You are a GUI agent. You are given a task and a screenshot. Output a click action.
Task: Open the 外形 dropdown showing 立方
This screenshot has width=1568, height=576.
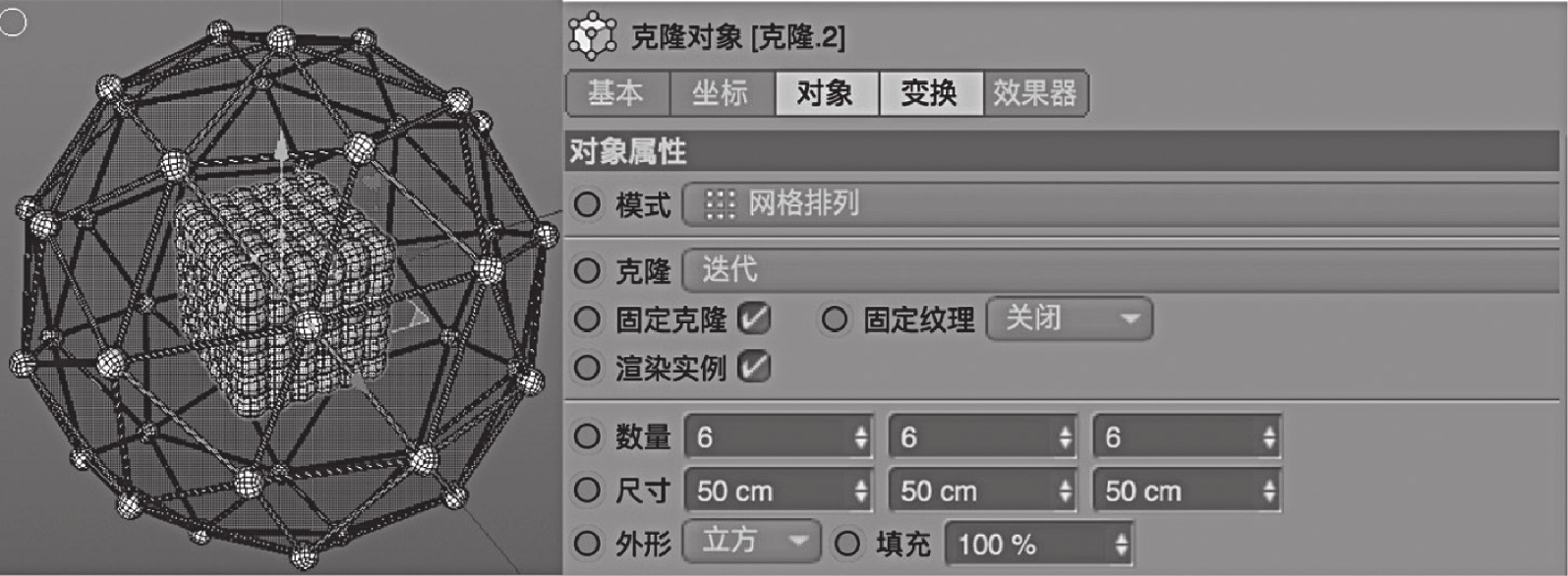(752, 541)
